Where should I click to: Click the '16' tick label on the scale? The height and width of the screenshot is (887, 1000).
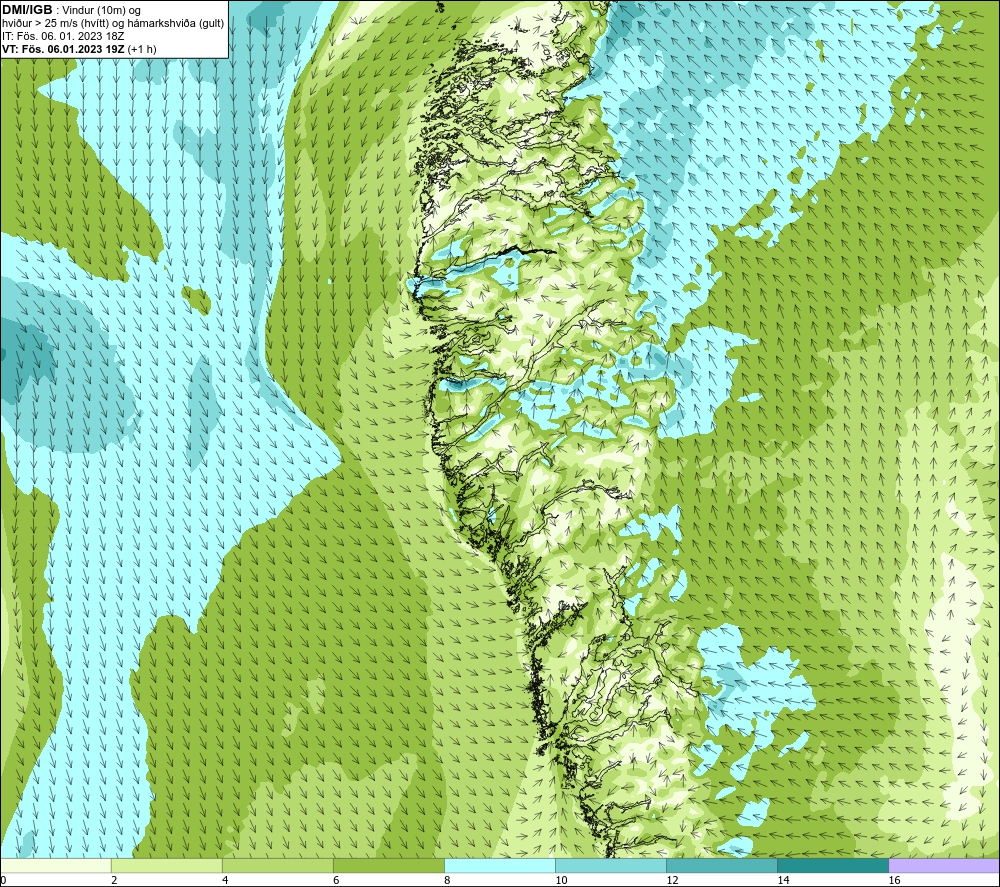(894, 881)
